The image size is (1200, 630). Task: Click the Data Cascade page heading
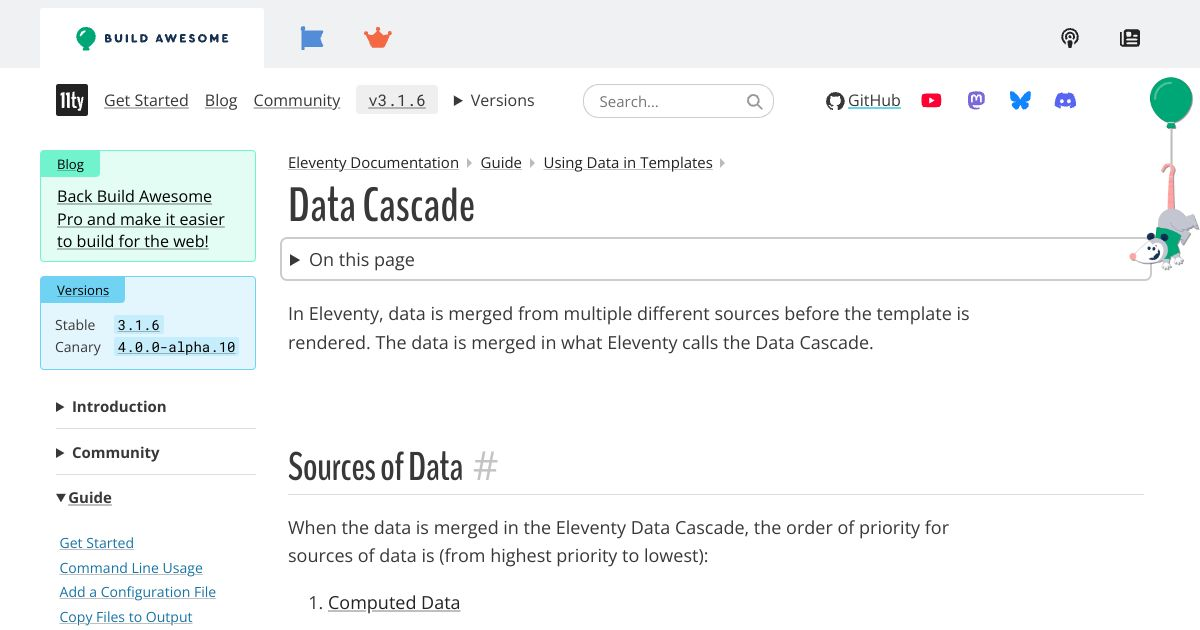(381, 206)
